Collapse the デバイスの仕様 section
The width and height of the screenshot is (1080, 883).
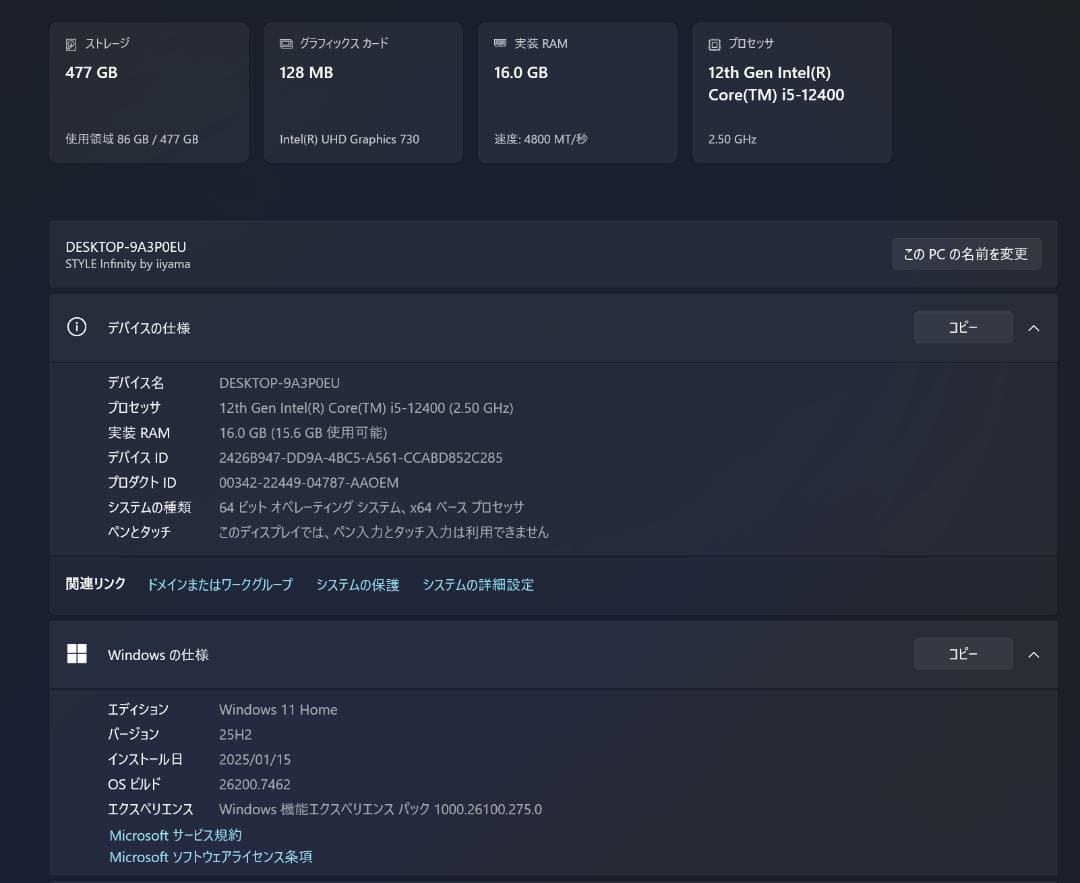(1034, 327)
